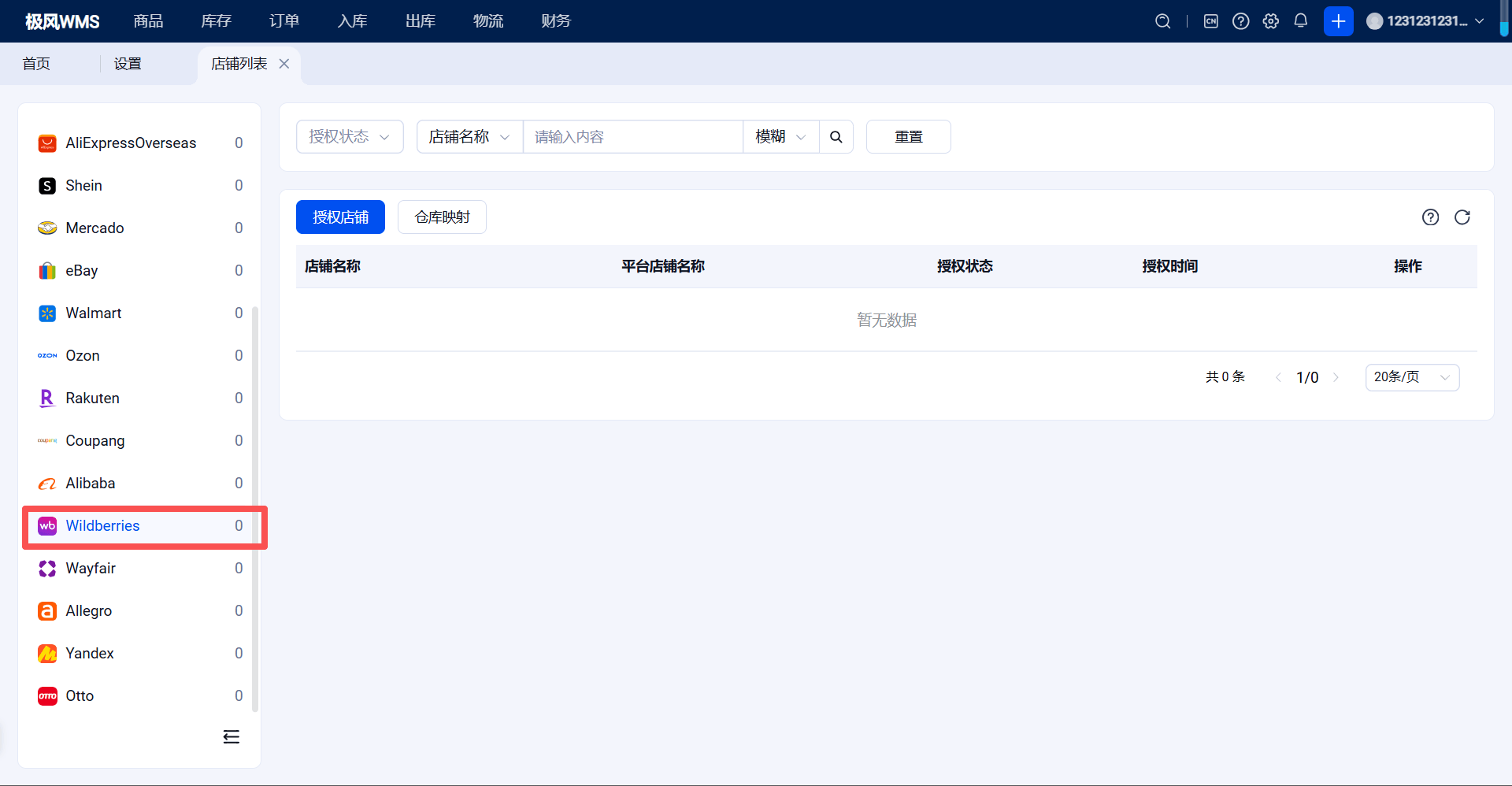Open the 商品 menu
1512x786 pixels.
[148, 21]
